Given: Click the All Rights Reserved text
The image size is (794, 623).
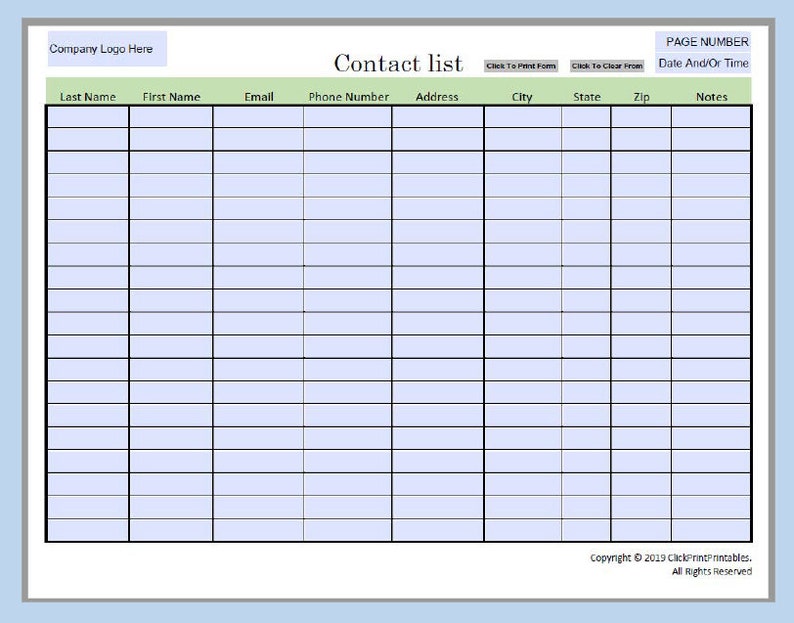Looking at the screenshot, I should click(711, 571).
